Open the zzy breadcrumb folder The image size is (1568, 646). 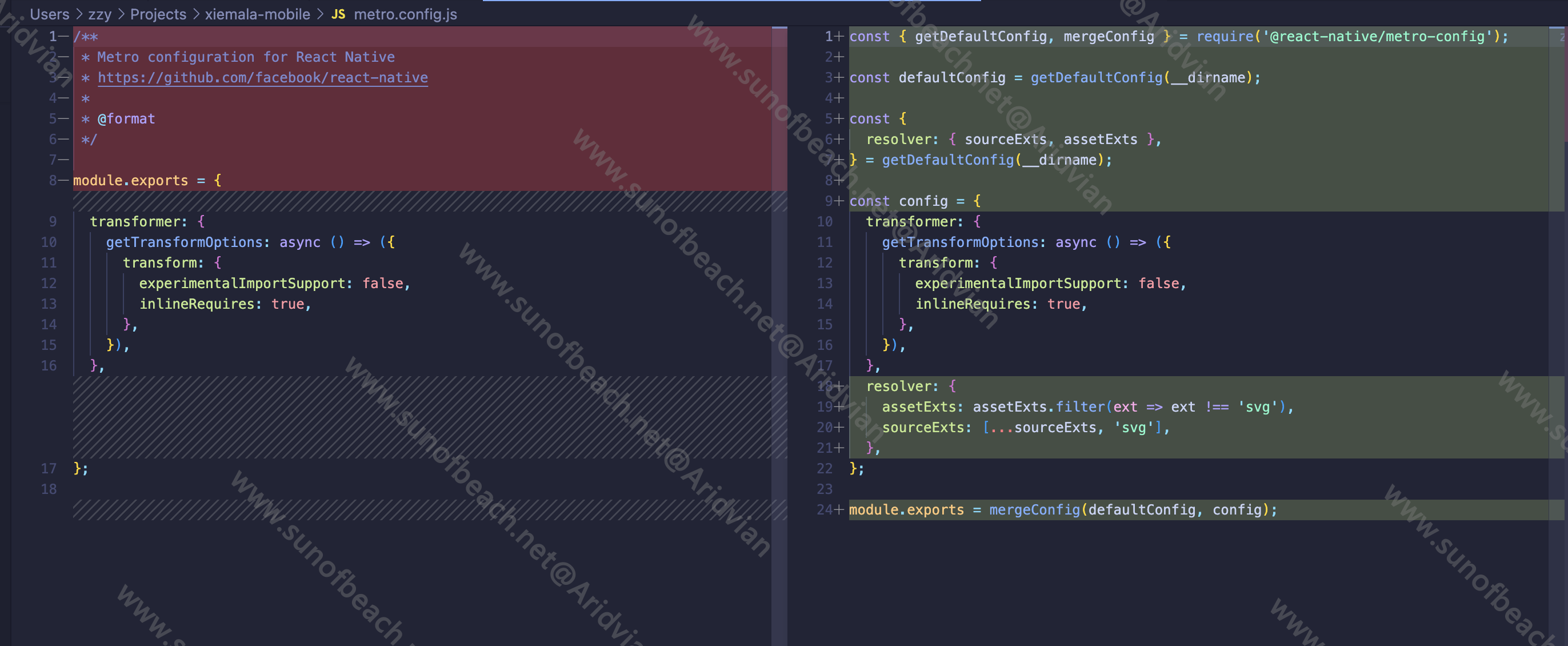pos(100,14)
